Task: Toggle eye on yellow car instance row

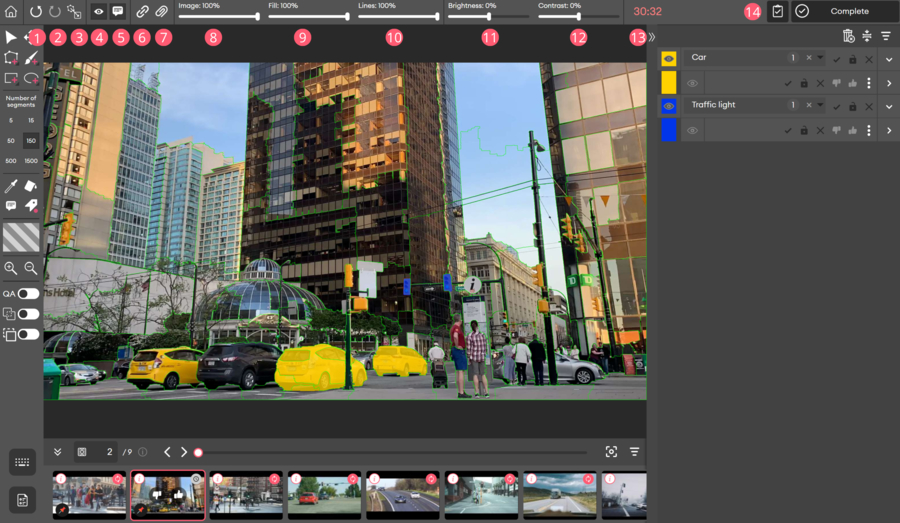Action: (x=692, y=83)
